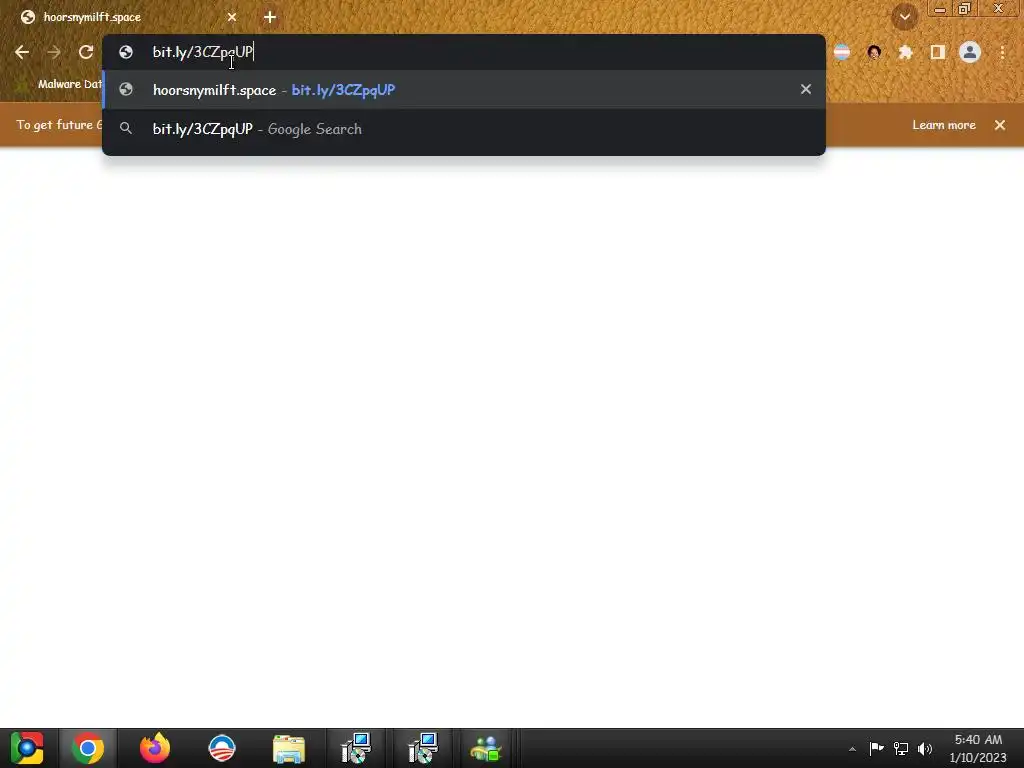Image resolution: width=1024 pixels, height=768 pixels.
Task: Open the volume speaker tray icon
Action: 925,748
